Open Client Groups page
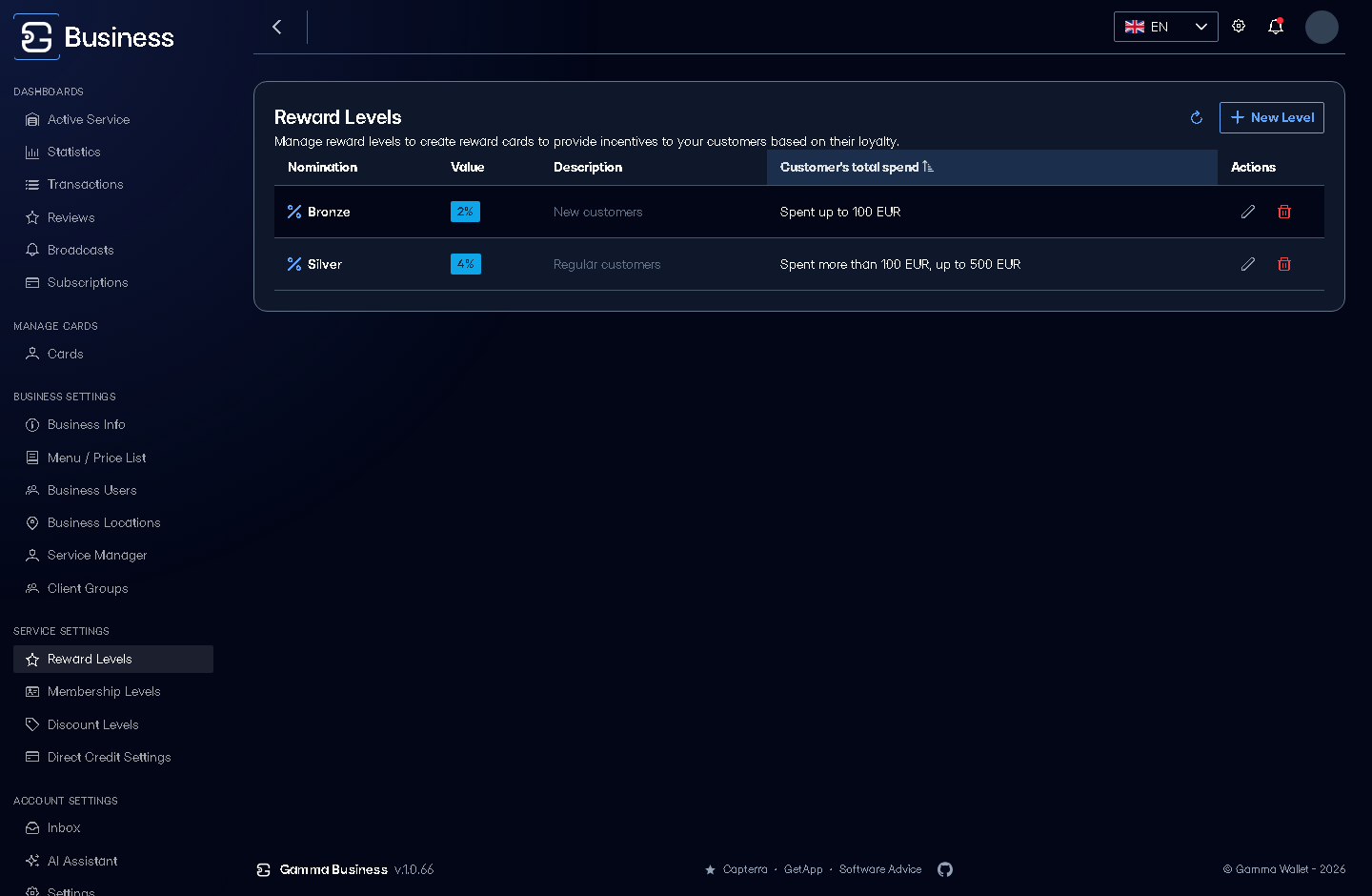The height and width of the screenshot is (896, 1372). click(x=113, y=588)
